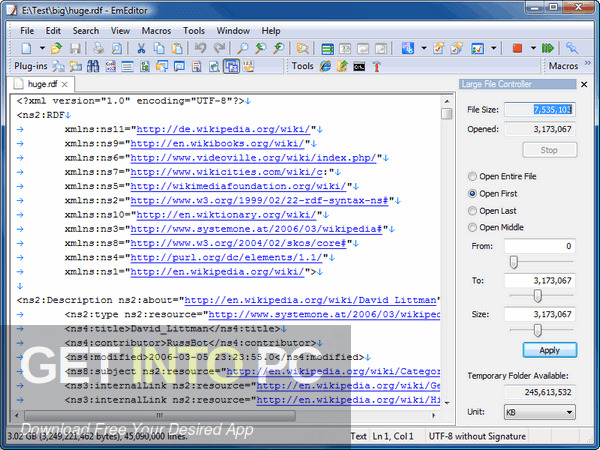Open the command prompt tool icon
This screenshot has width=600, height=450.
coord(359,67)
